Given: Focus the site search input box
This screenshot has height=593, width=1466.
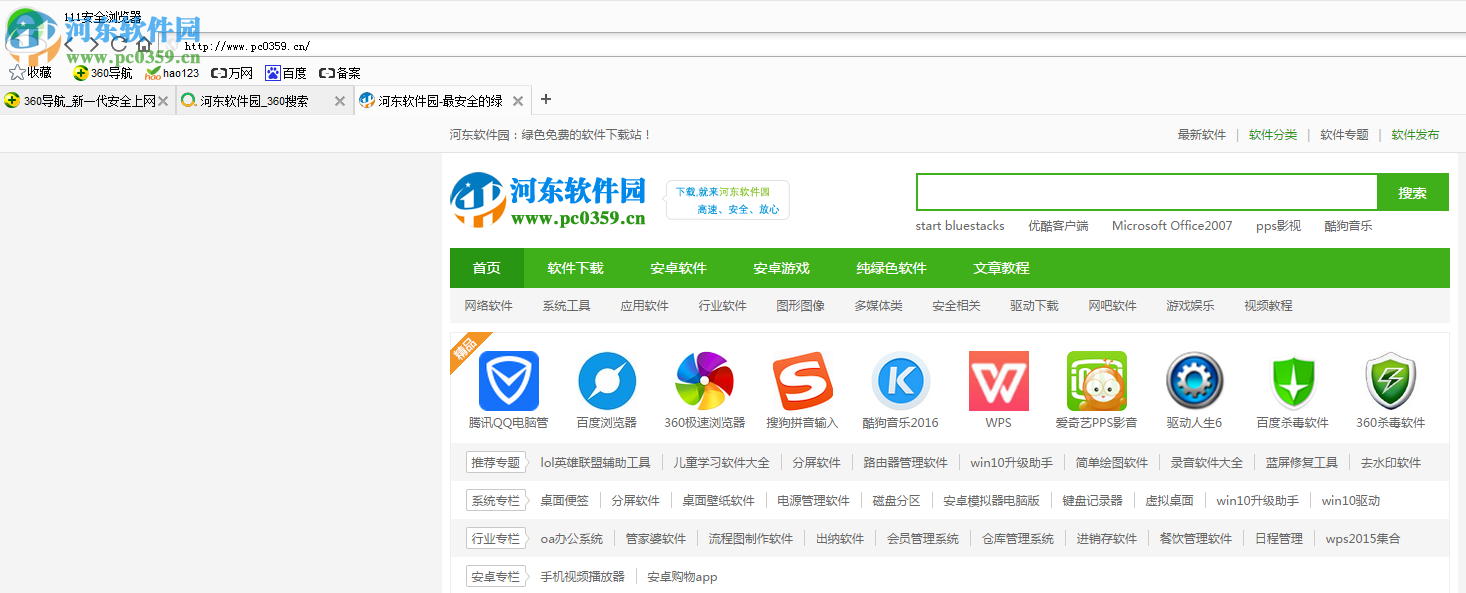Looking at the screenshot, I should coord(1147,192).
